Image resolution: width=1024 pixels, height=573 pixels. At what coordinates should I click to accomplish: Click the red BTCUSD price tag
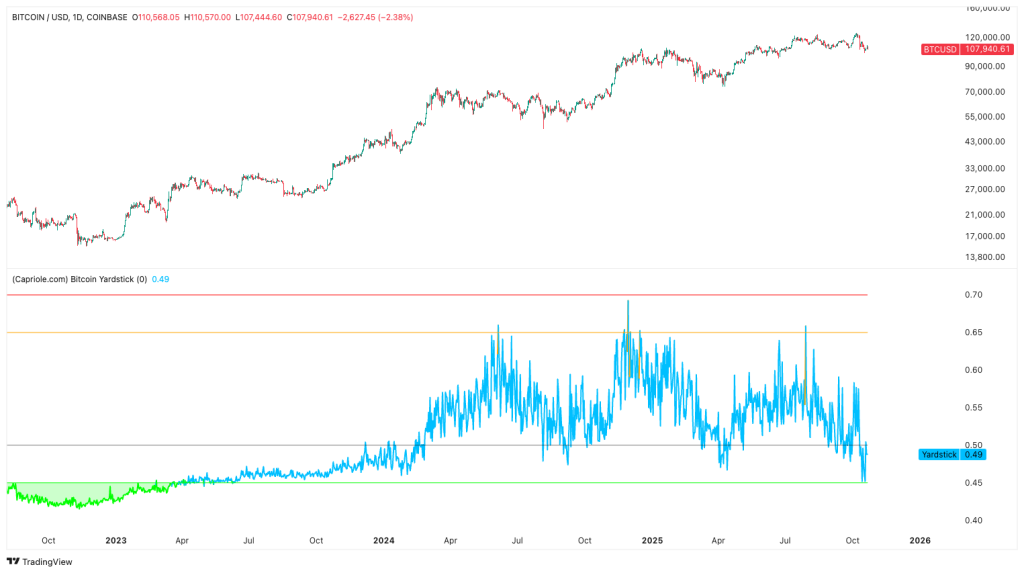953,48
